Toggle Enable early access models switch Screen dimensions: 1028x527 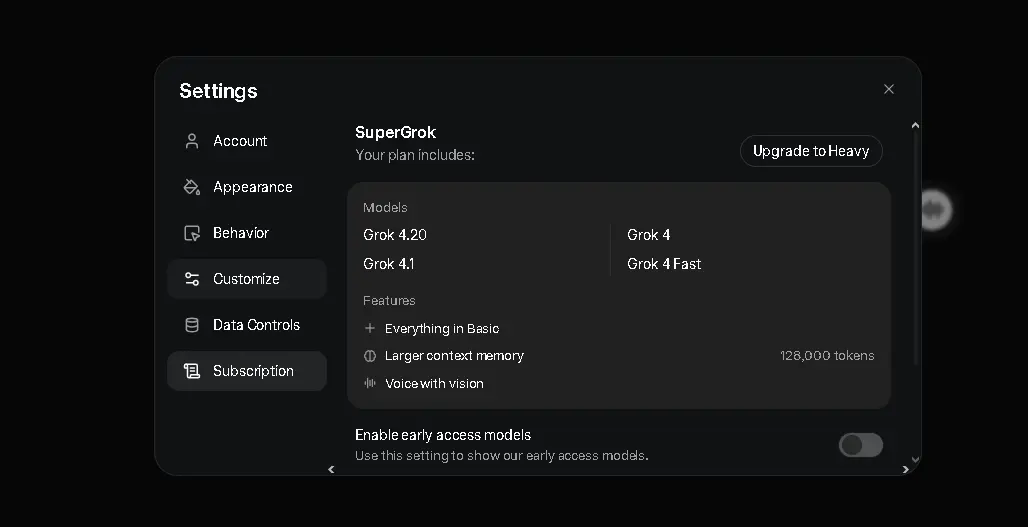(860, 445)
